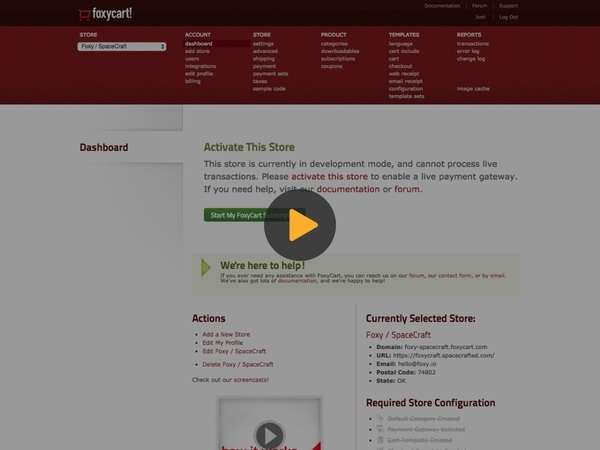Image resolution: width=600 pixels, height=450 pixels.
Task: Open subscriptions under Product menu
Action: coord(338,59)
